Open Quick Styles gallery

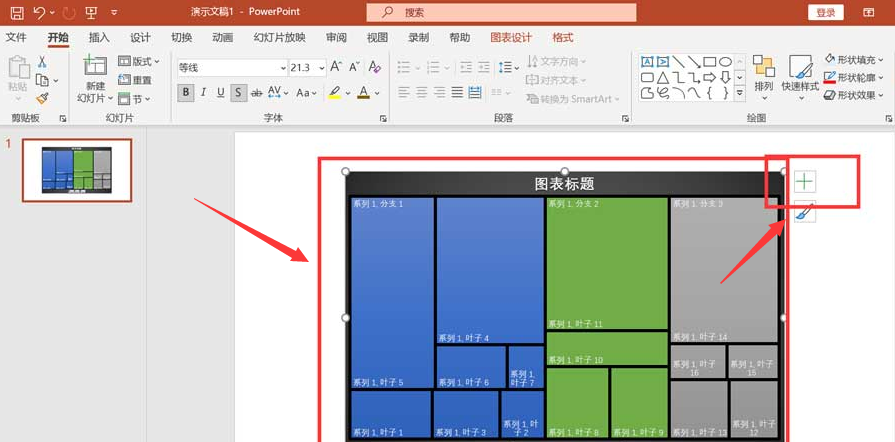point(800,78)
